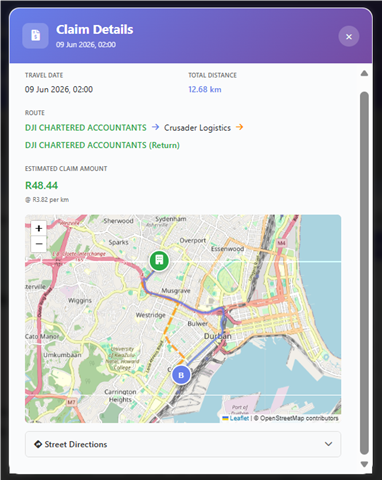Click the scrollbar up arrow
The width and height of the screenshot is (382, 480).
click(x=364, y=73)
